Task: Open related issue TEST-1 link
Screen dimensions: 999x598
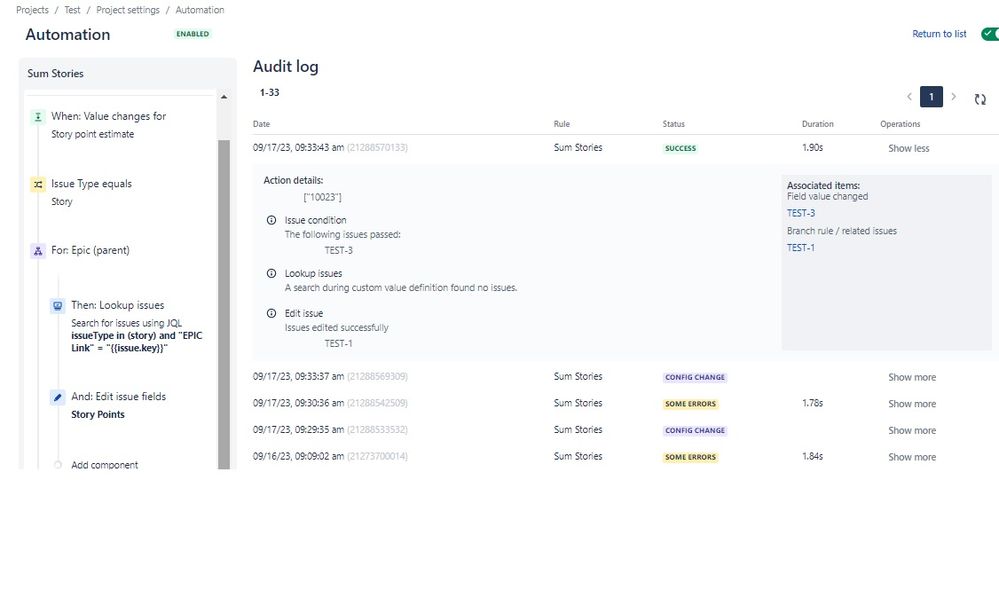Action: [x=801, y=248]
